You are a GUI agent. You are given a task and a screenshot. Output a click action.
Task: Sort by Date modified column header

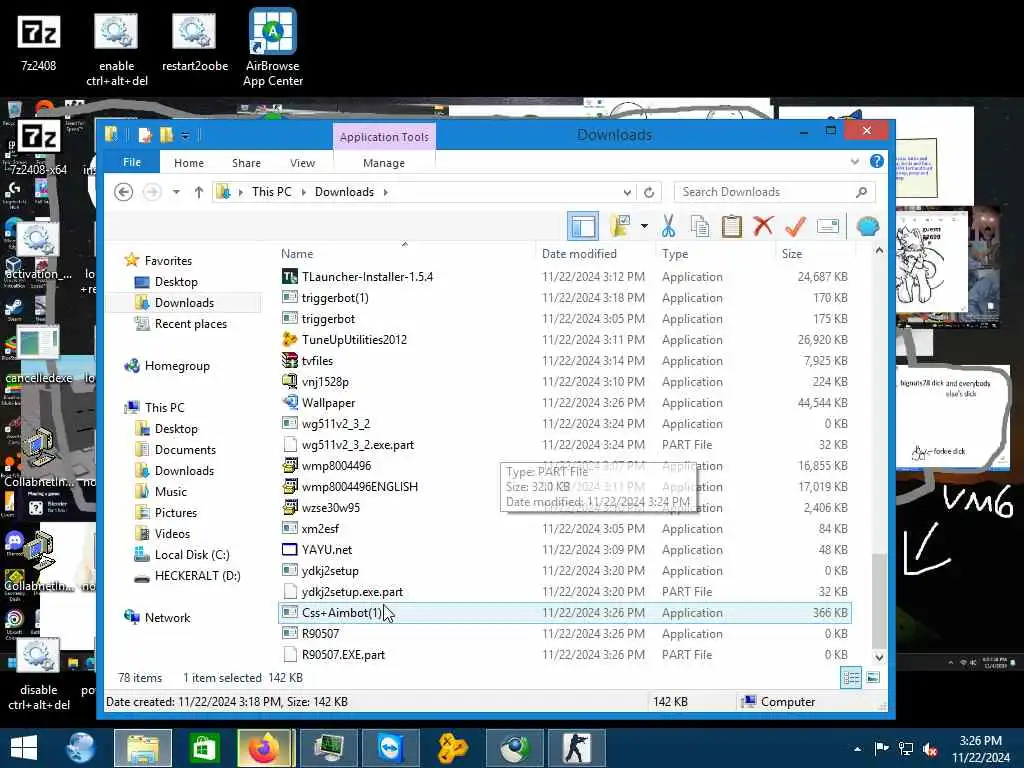coord(594,254)
